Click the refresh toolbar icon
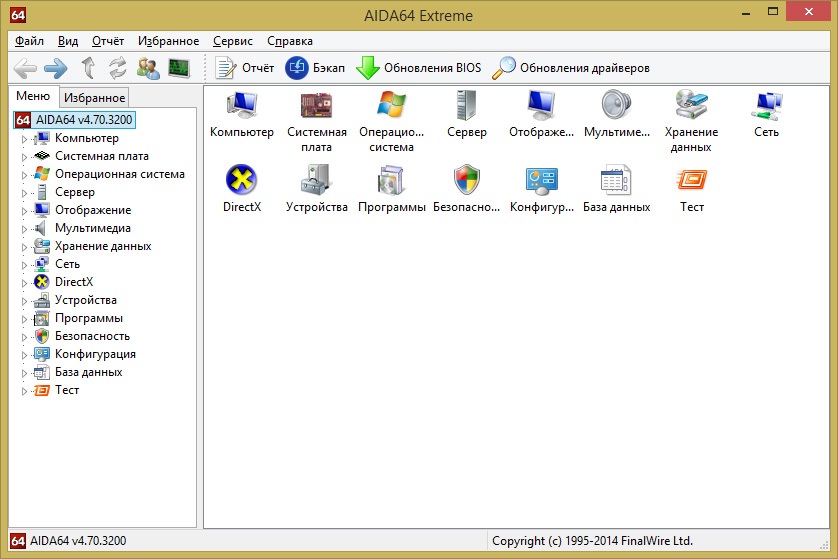 [118, 68]
